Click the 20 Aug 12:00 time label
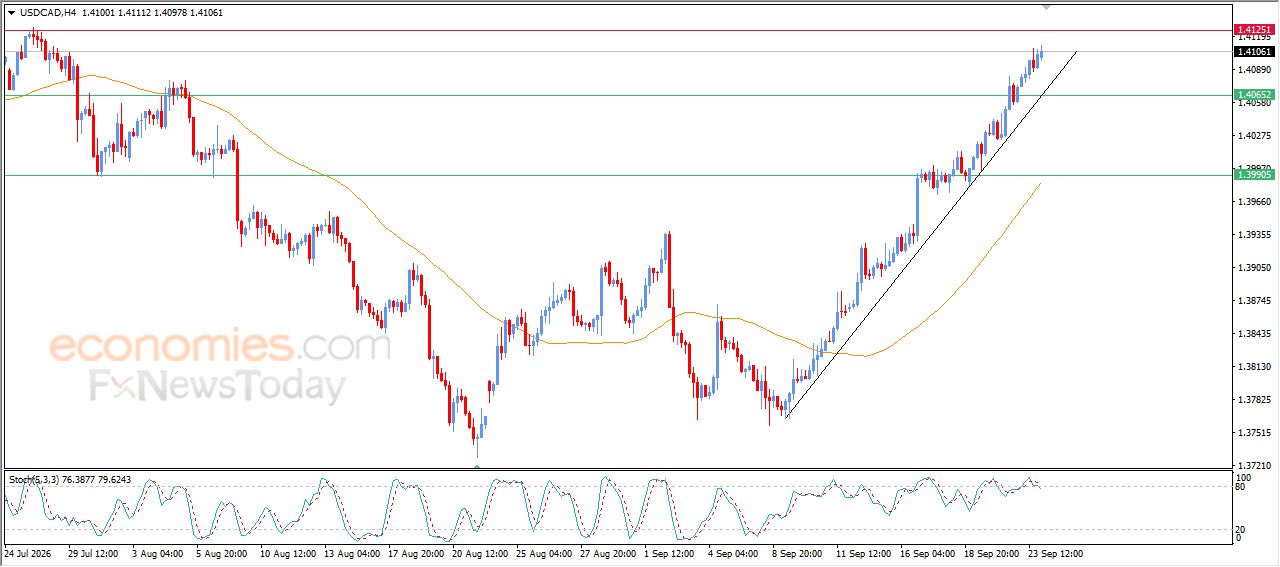The image size is (1280, 567). point(479,553)
